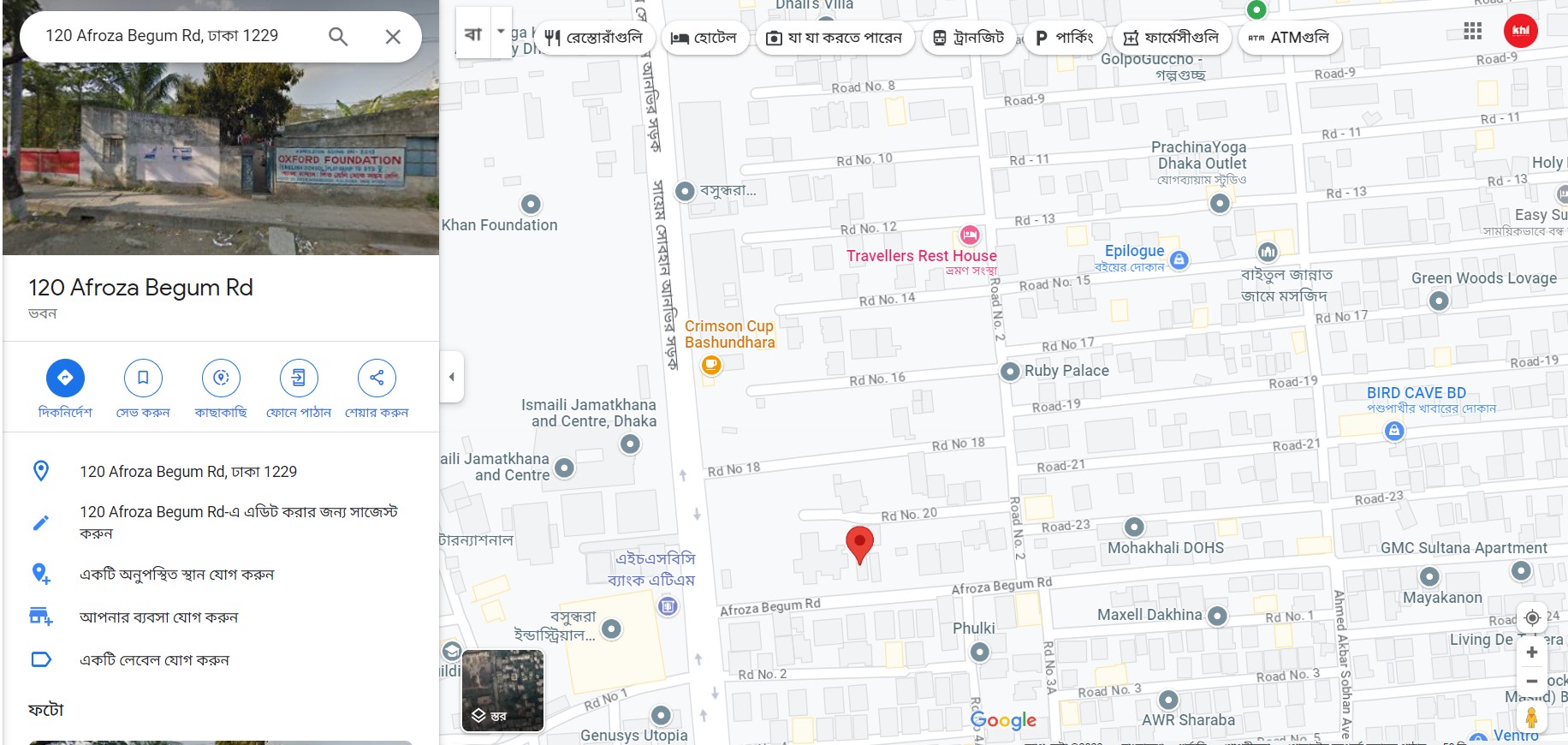Click the my location target icon
Image resolution: width=1568 pixels, height=745 pixels.
[x=1532, y=617]
